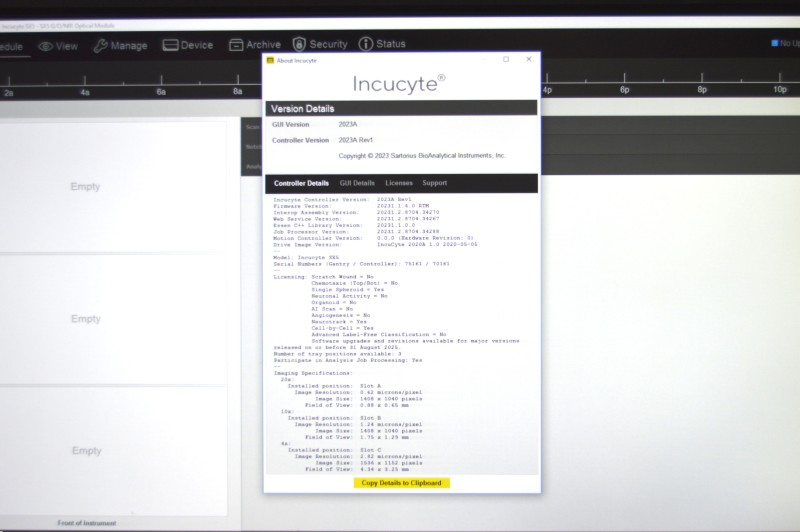This screenshot has width=800, height=532.
Task: Select the Device monitor icon
Action: (170, 45)
